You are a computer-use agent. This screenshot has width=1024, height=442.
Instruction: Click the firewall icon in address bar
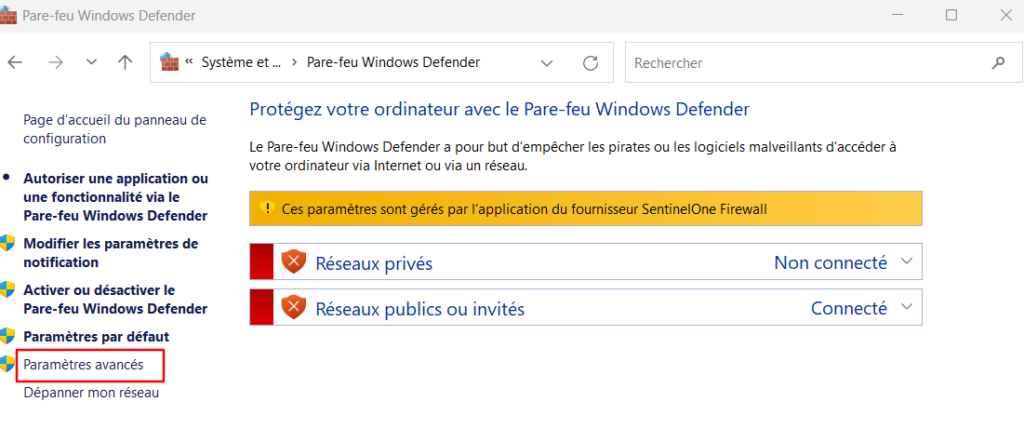coord(170,62)
